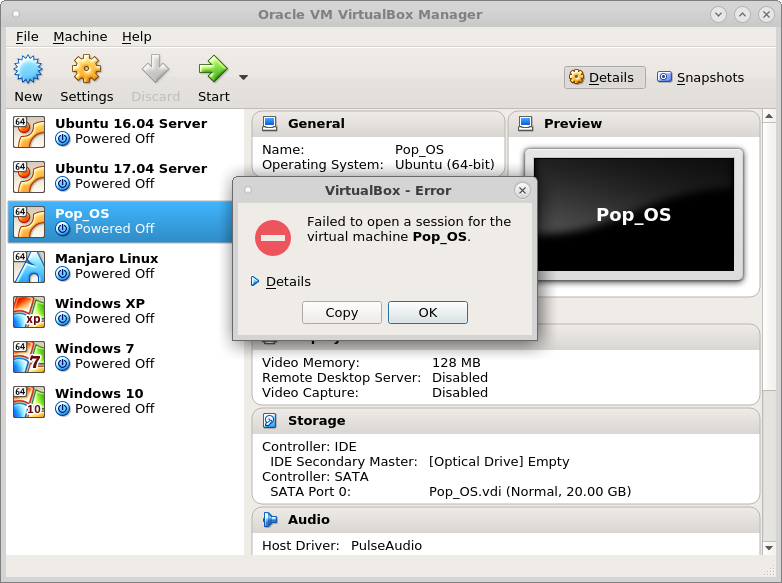
Task: Click the Storage section disk icon
Action: pos(270,420)
